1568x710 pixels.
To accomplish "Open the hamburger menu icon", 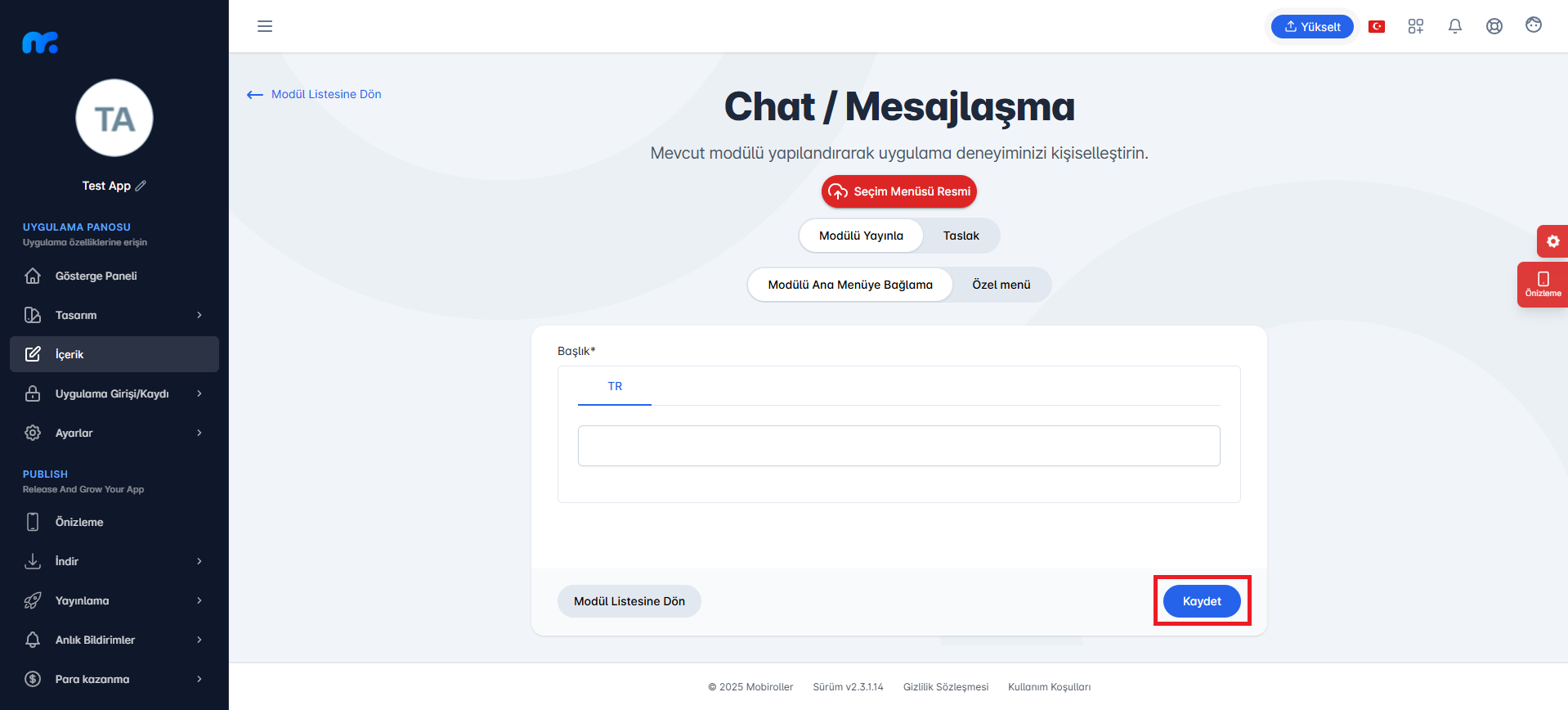I will pos(265,26).
